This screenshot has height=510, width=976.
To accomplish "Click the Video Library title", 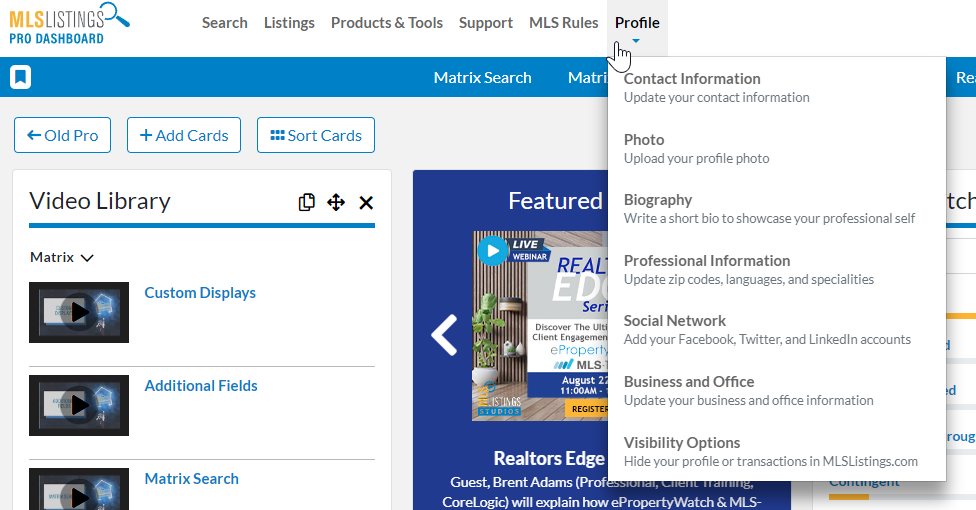I will tap(100, 201).
